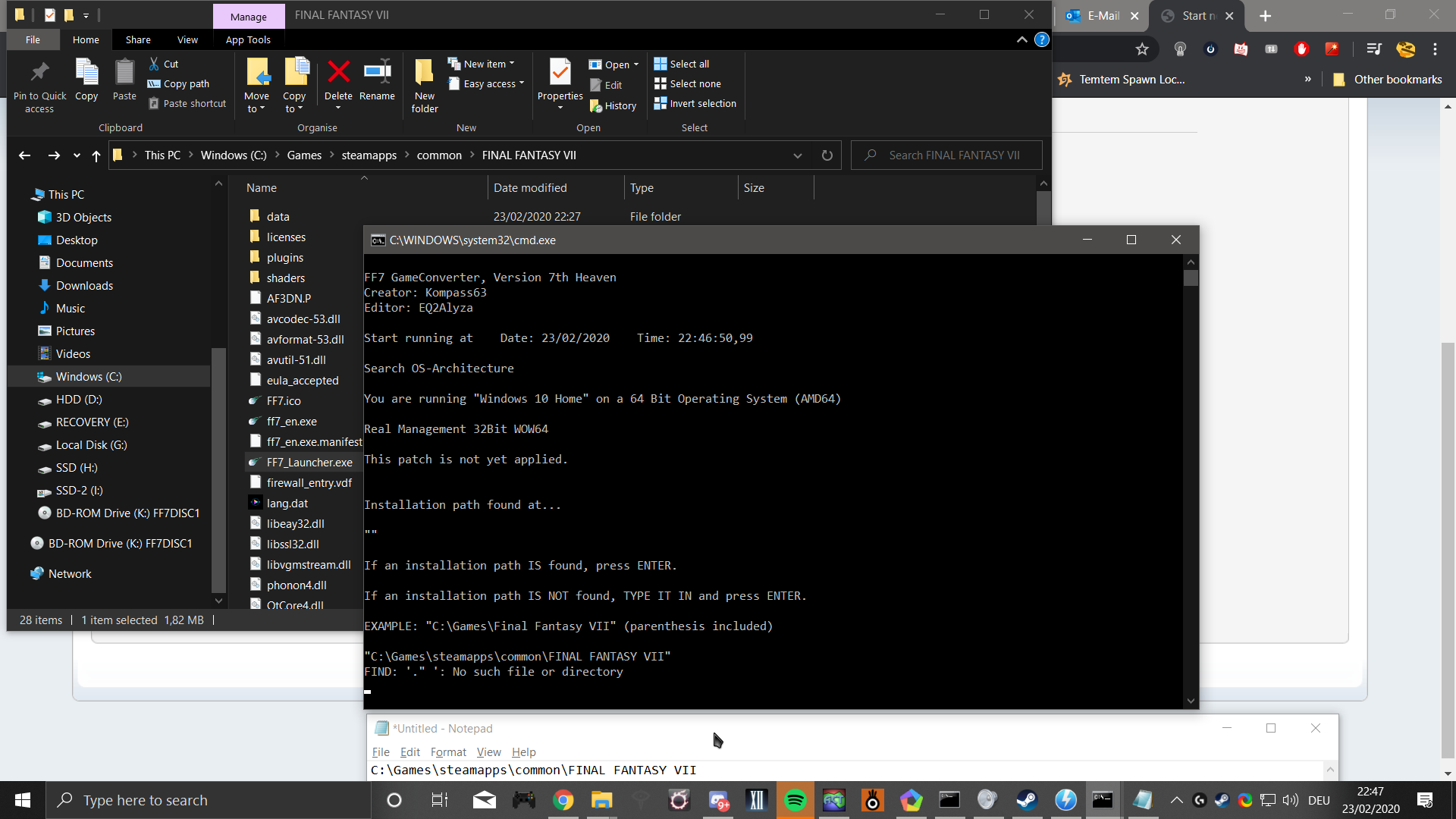1456x819 pixels.
Task: Select the lang.dat file
Action: pos(287,503)
